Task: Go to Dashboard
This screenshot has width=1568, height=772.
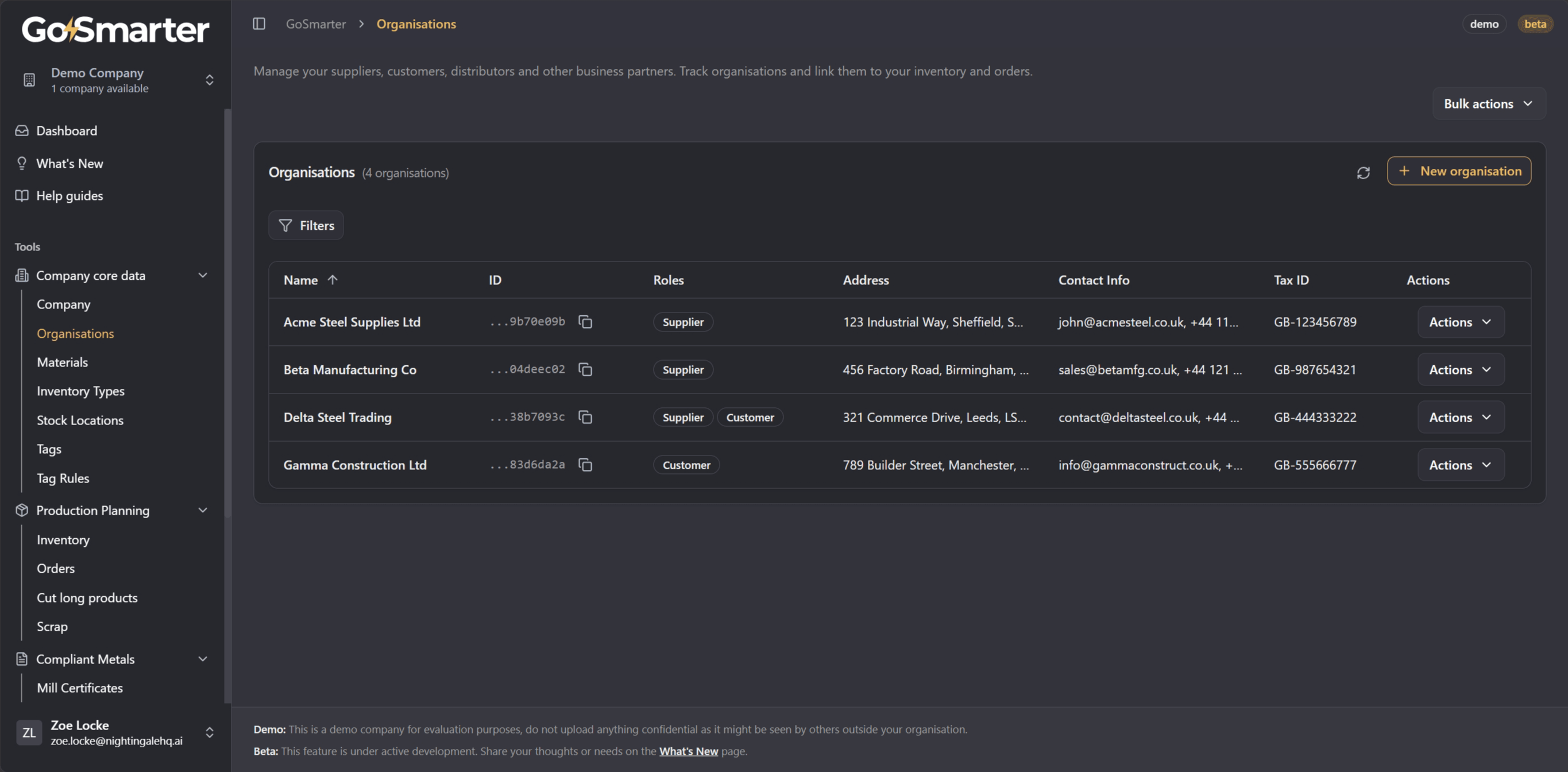Action: pyautogui.click(x=67, y=130)
